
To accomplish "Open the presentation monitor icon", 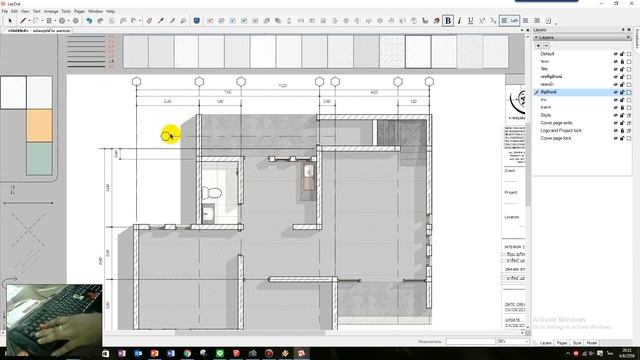I will (197, 20).
